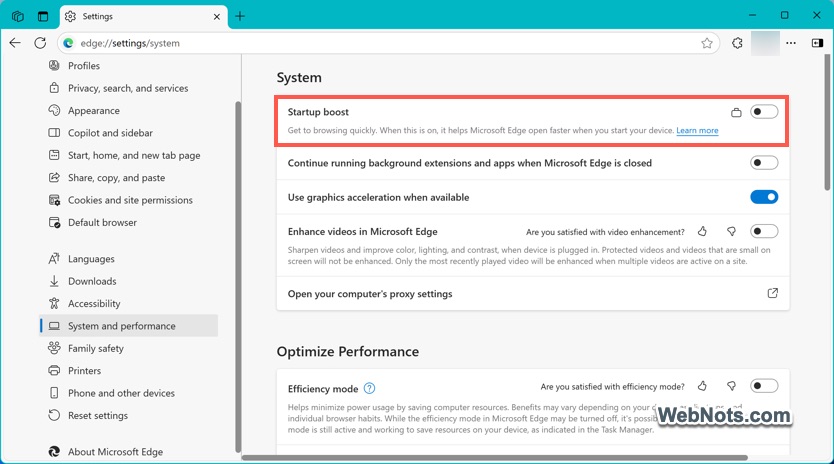
Task: Open the profile avatar button
Action: click(x=765, y=43)
